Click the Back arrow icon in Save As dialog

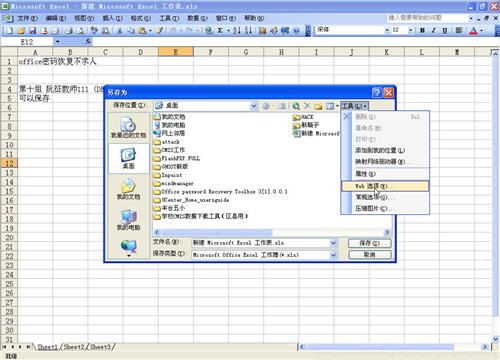[x=266, y=106]
